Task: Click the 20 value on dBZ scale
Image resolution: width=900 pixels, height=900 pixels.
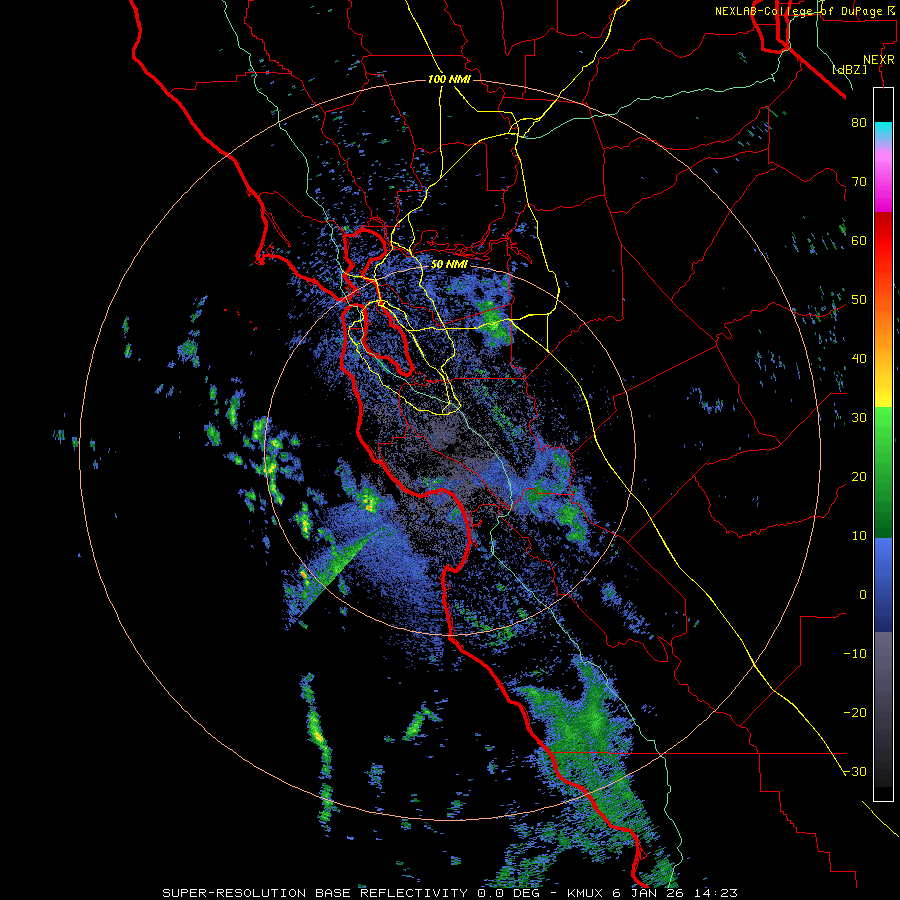Action: tap(859, 477)
